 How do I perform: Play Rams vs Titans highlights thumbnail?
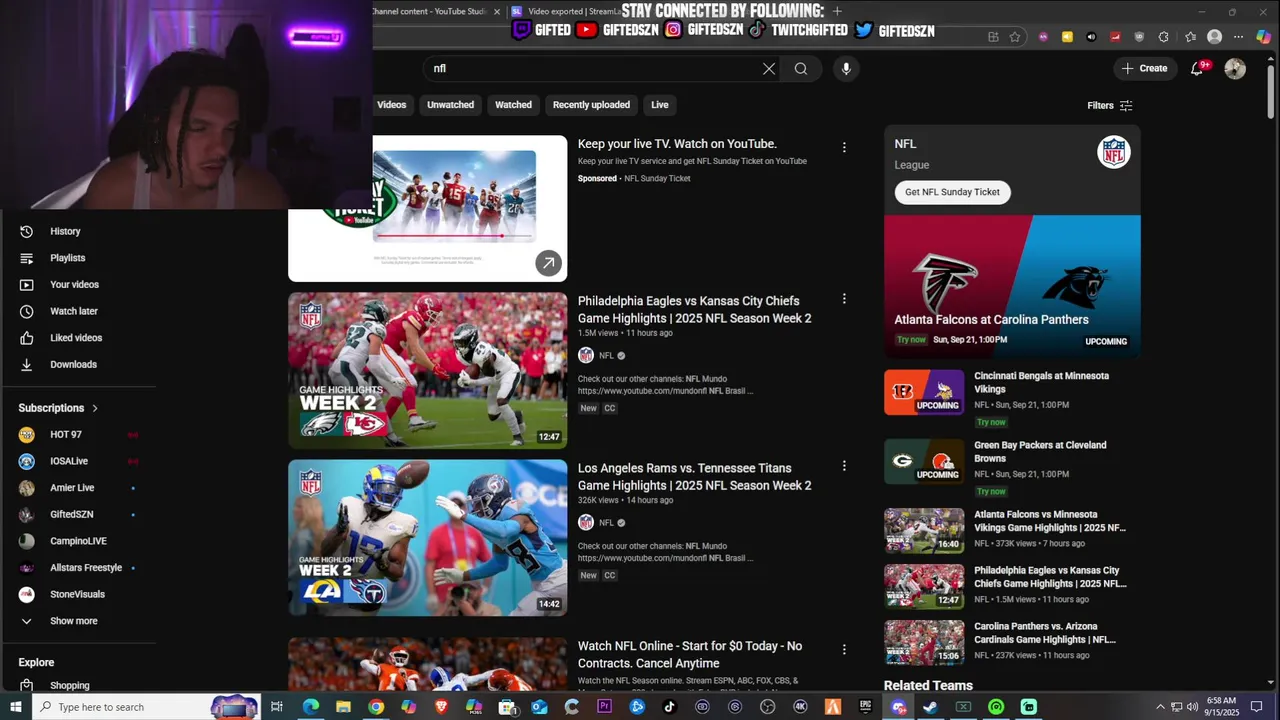[x=427, y=538]
